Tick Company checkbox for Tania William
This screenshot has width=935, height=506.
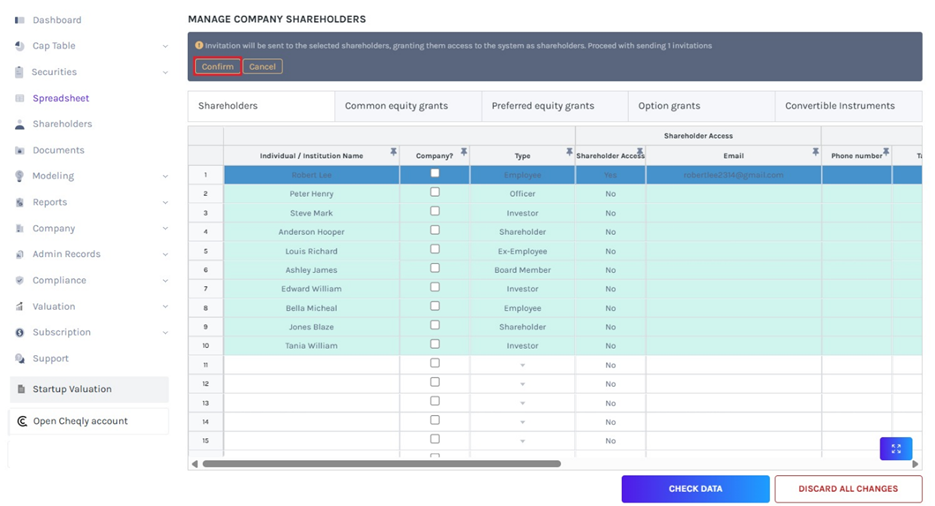[434, 345]
